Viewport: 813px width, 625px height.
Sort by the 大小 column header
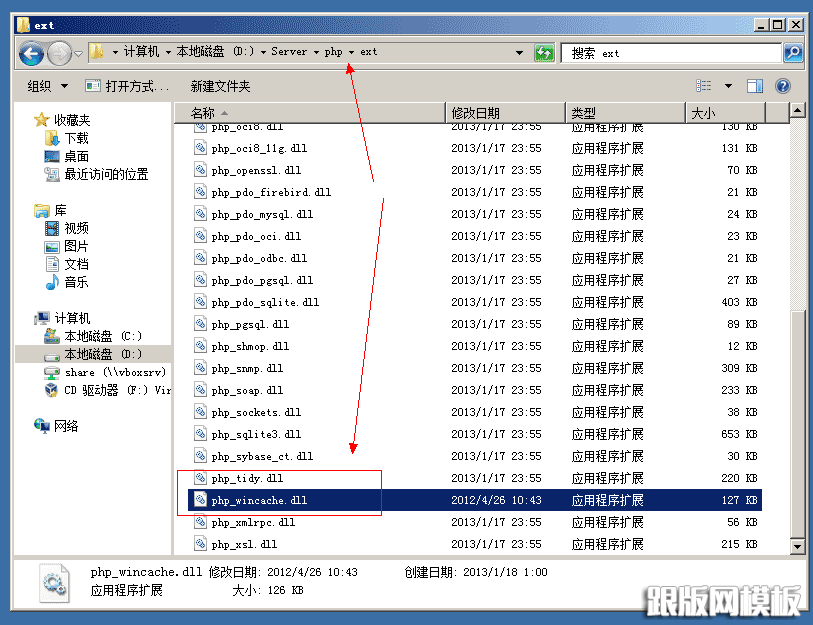[726, 113]
